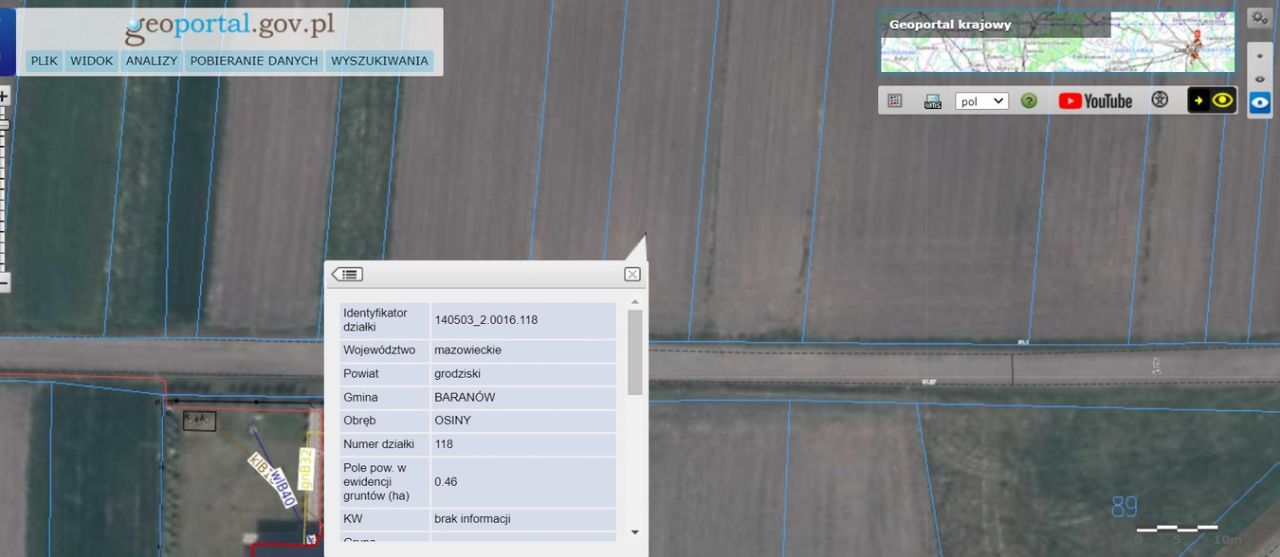
Task: Click the Identyfikator działki label
Action: pyautogui.click(x=384, y=320)
